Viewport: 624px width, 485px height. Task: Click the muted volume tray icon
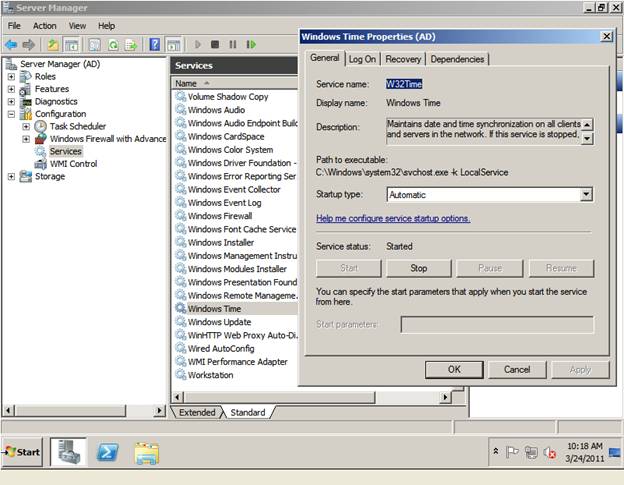(x=550, y=452)
